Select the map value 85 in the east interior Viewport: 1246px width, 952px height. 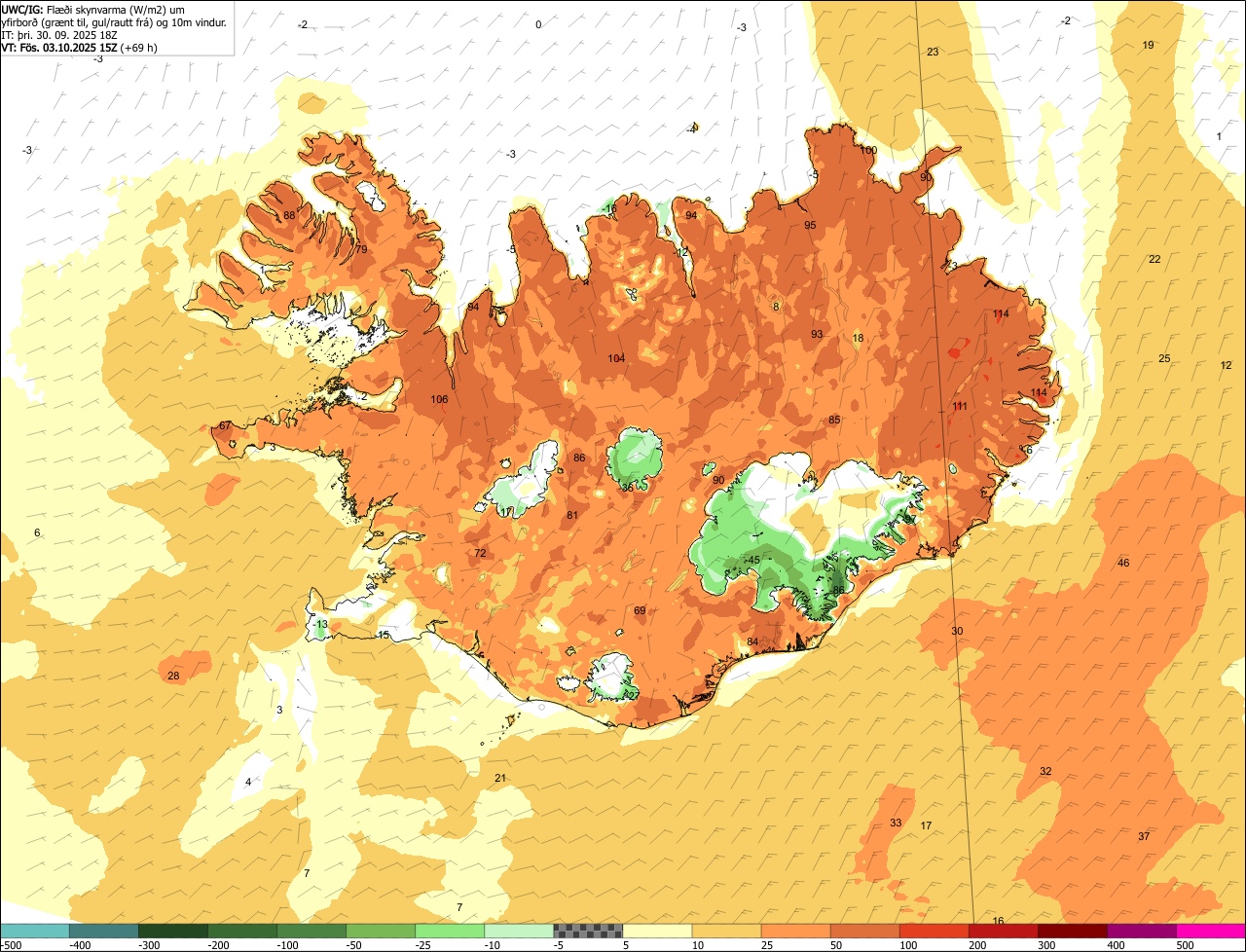point(834,421)
